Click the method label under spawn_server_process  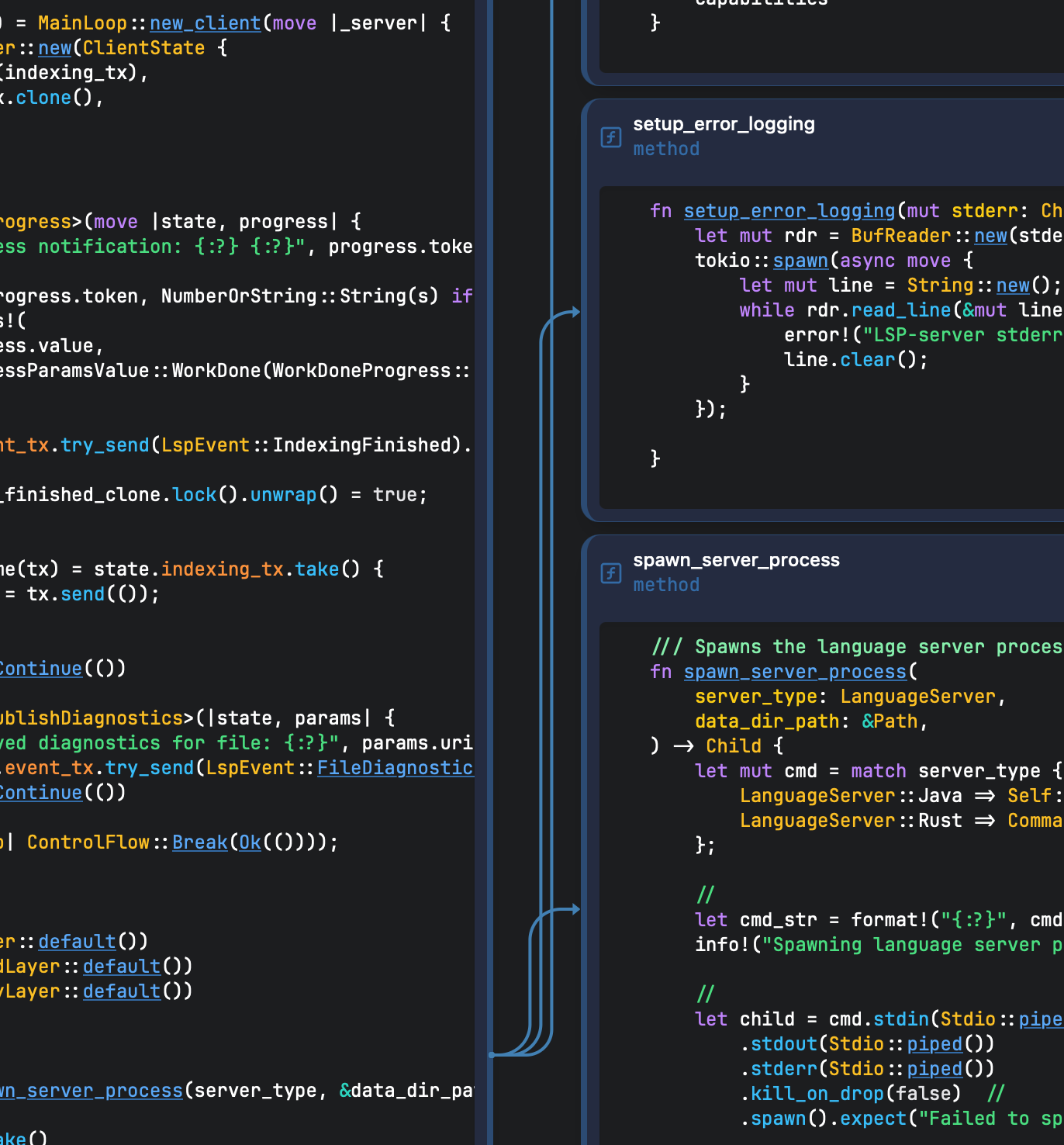point(665,585)
